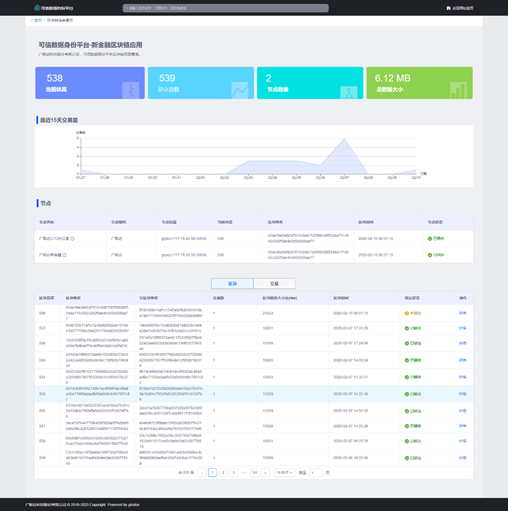Viewport: 508px width, 511px height.
Task: Click the green status icon of block 536
Action: coord(407,343)
